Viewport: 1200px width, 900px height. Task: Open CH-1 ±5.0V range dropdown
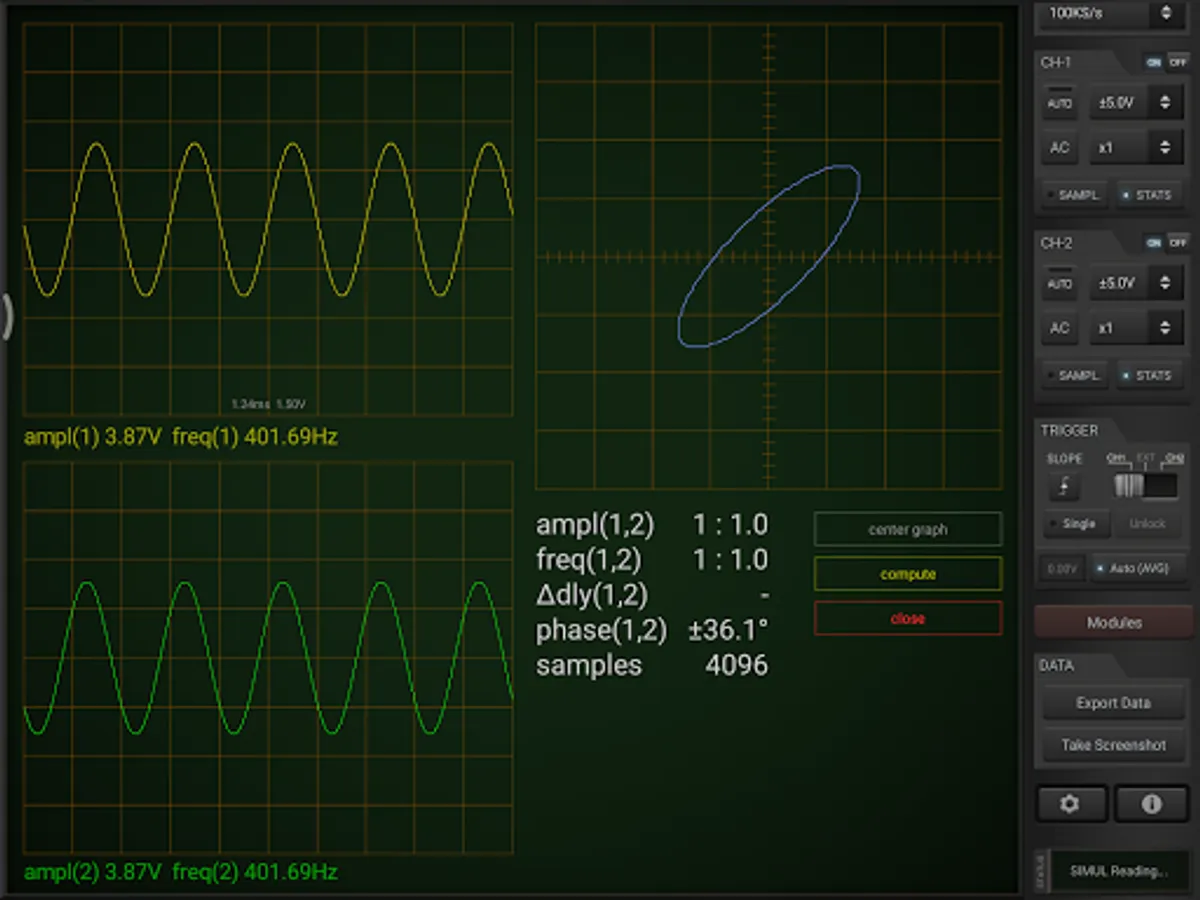point(1136,103)
